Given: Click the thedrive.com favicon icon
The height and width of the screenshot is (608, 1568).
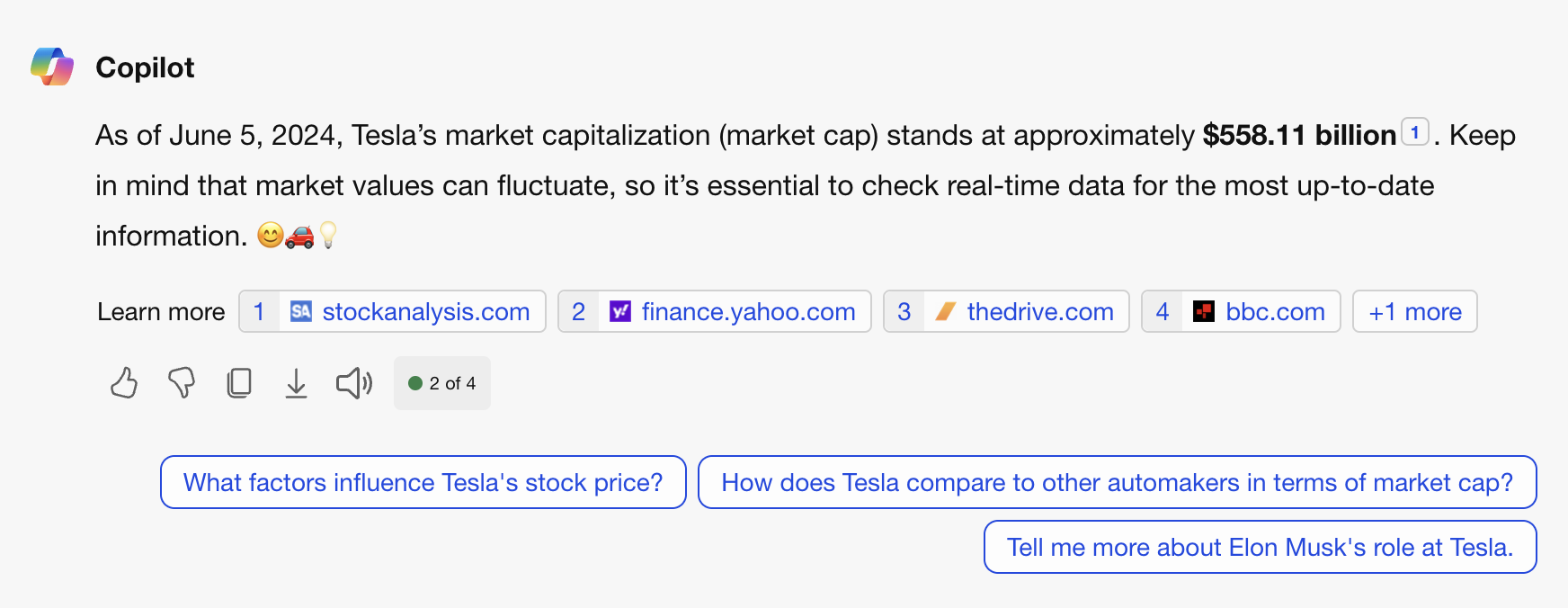Looking at the screenshot, I should tap(945, 311).
